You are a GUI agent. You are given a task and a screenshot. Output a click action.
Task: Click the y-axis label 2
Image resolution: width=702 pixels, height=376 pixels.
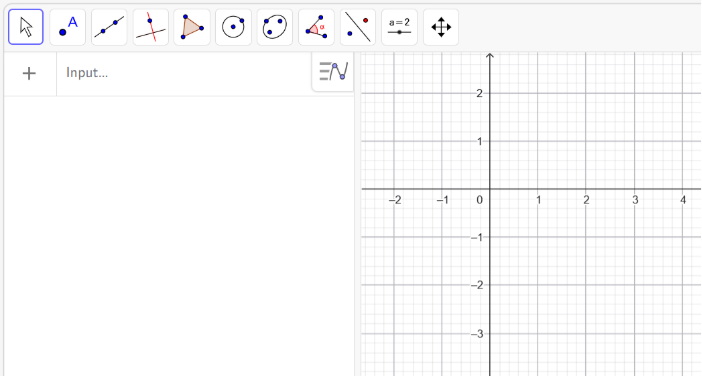[479, 93]
